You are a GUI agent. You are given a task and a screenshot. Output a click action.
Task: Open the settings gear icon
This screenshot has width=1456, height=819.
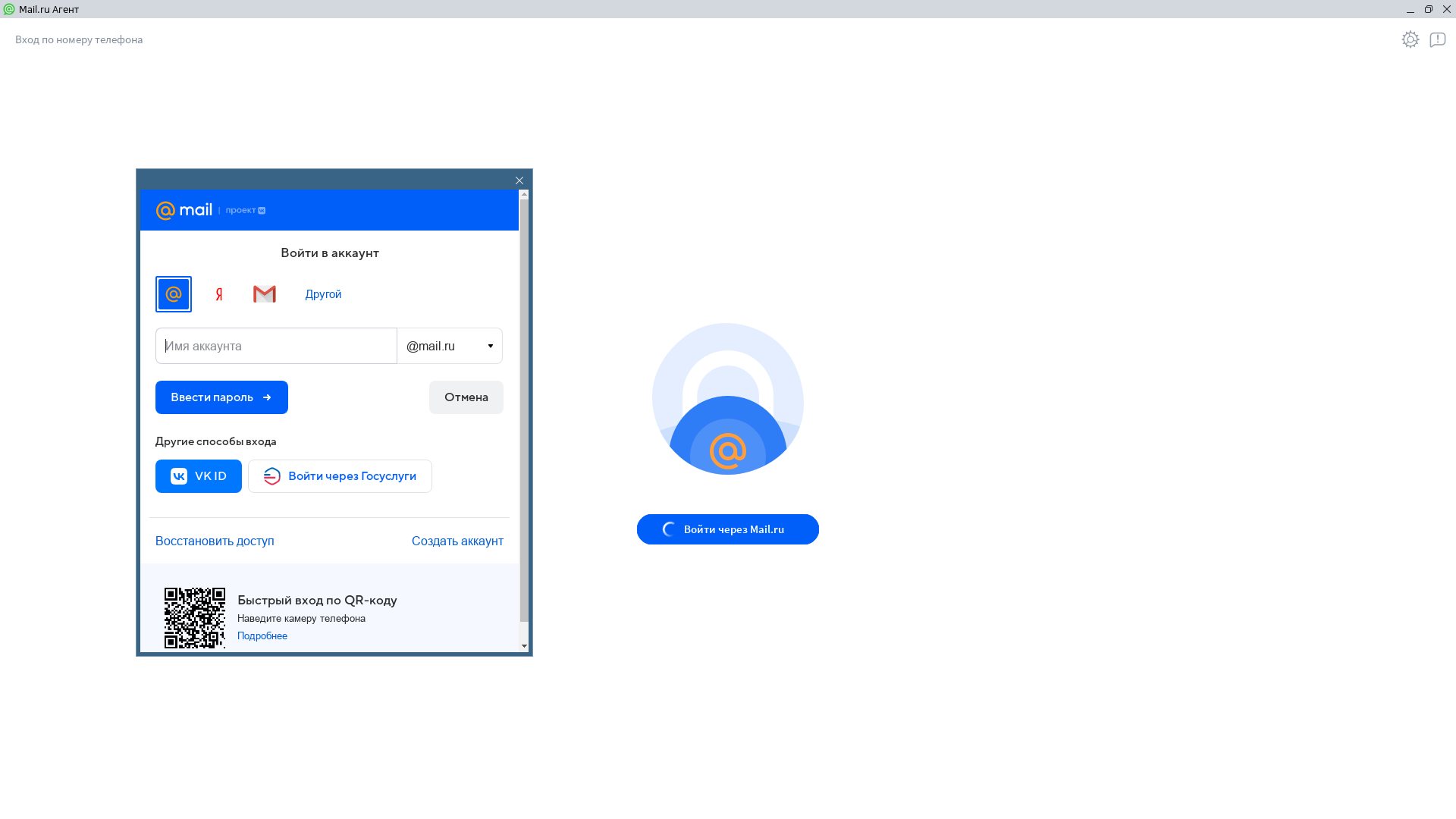(1410, 39)
